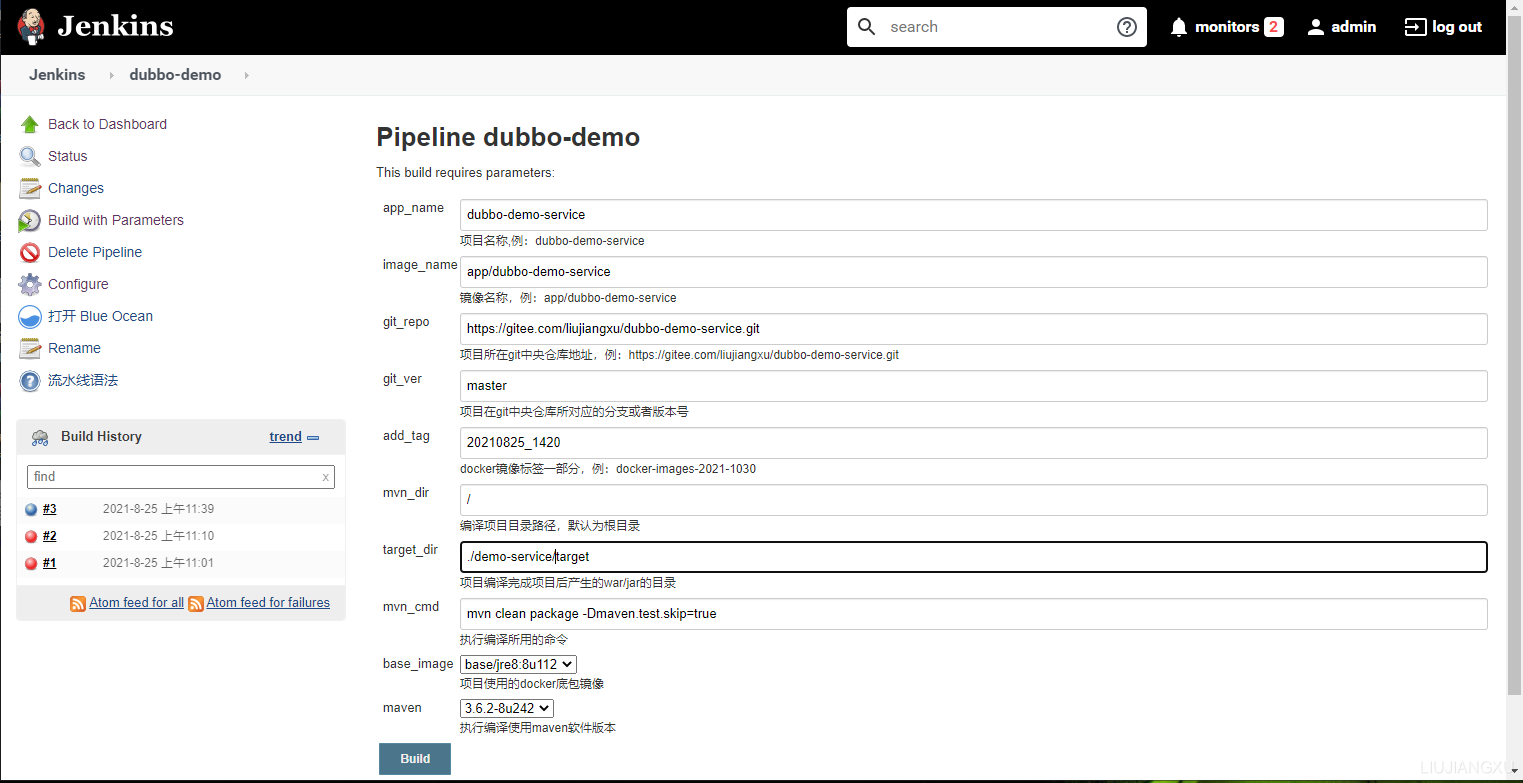Viewport: 1523px width, 783px height.
Task: Open 打开 Blue Ocean sidebar item
Action: [x=100, y=316]
